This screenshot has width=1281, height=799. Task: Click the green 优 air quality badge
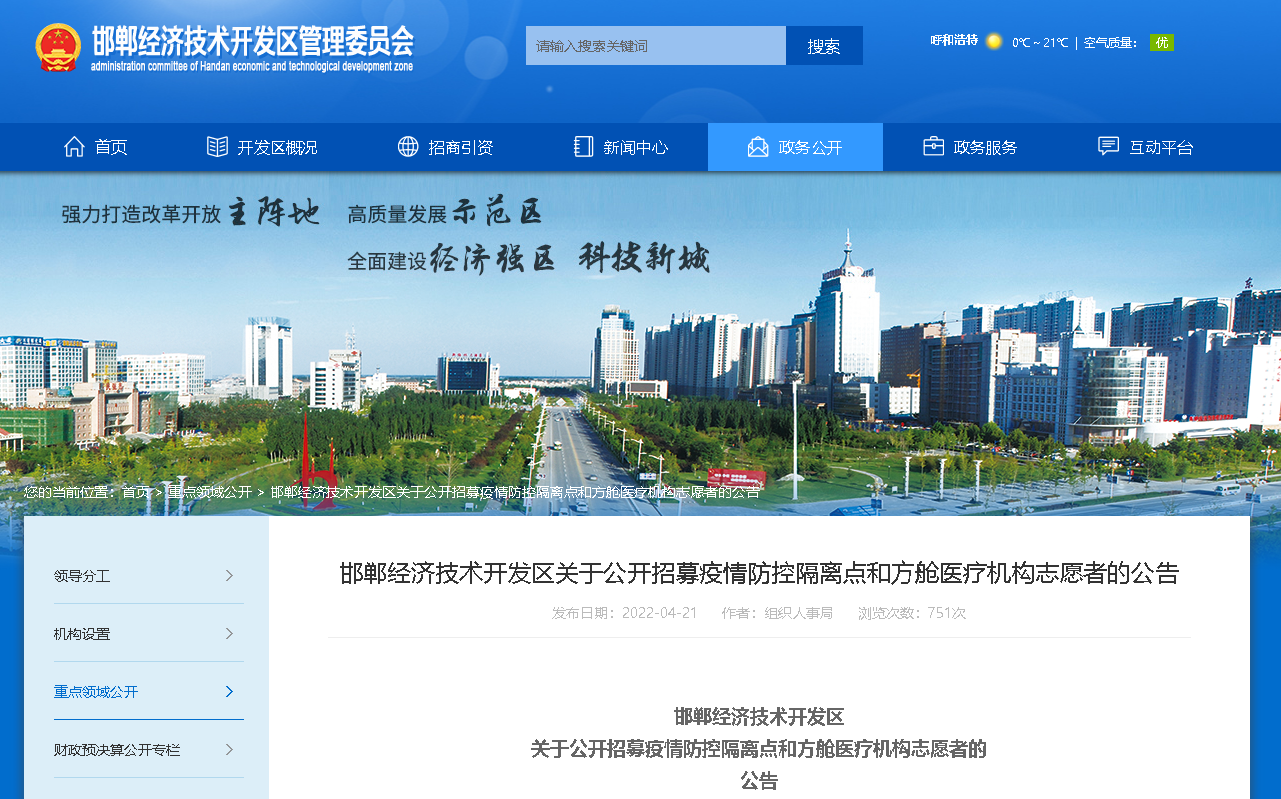click(1161, 42)
